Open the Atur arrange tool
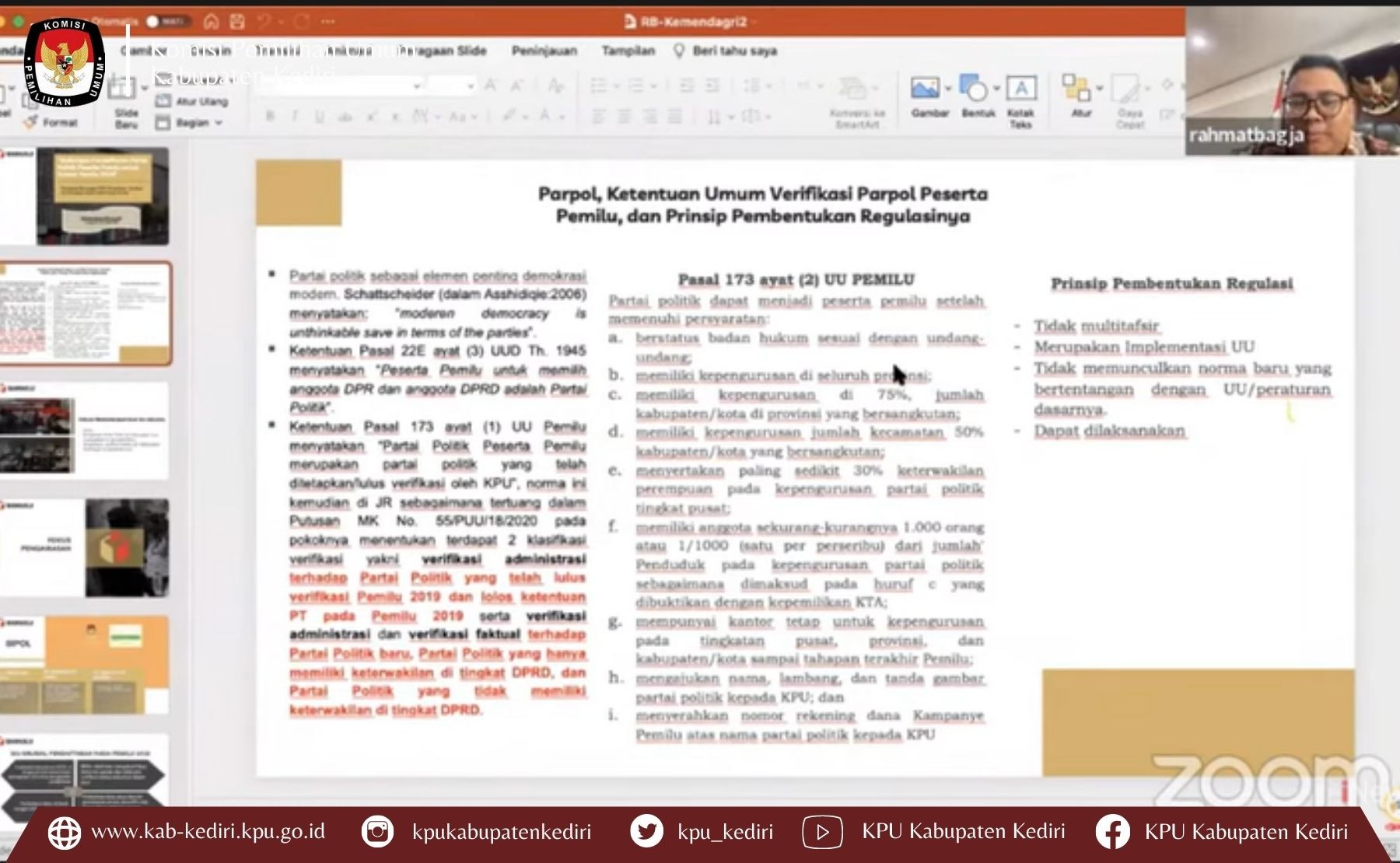The width and height of the screenshot is (1400, 863). click(1076, 89)
